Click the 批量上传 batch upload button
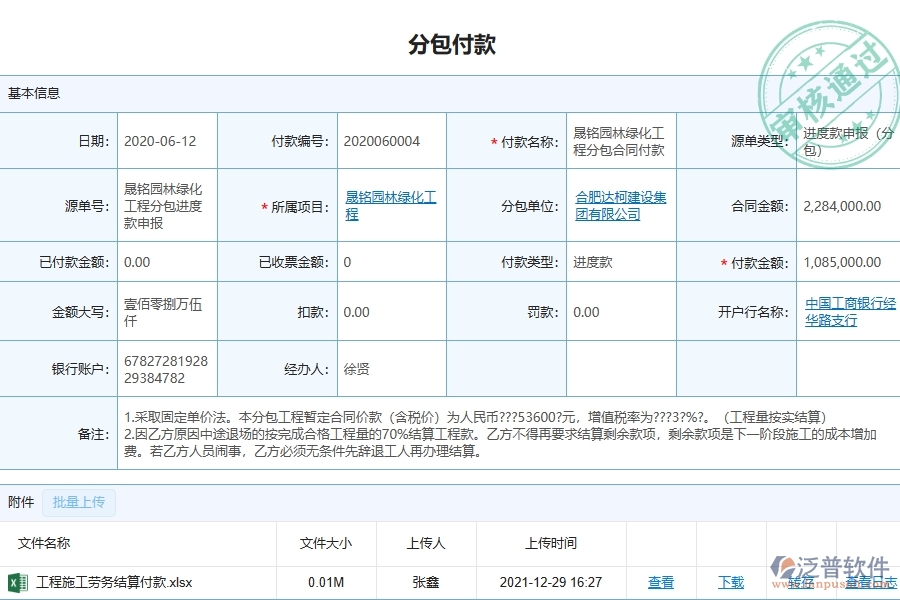This screenshot has height=600, width=900. tap(80, 502)
